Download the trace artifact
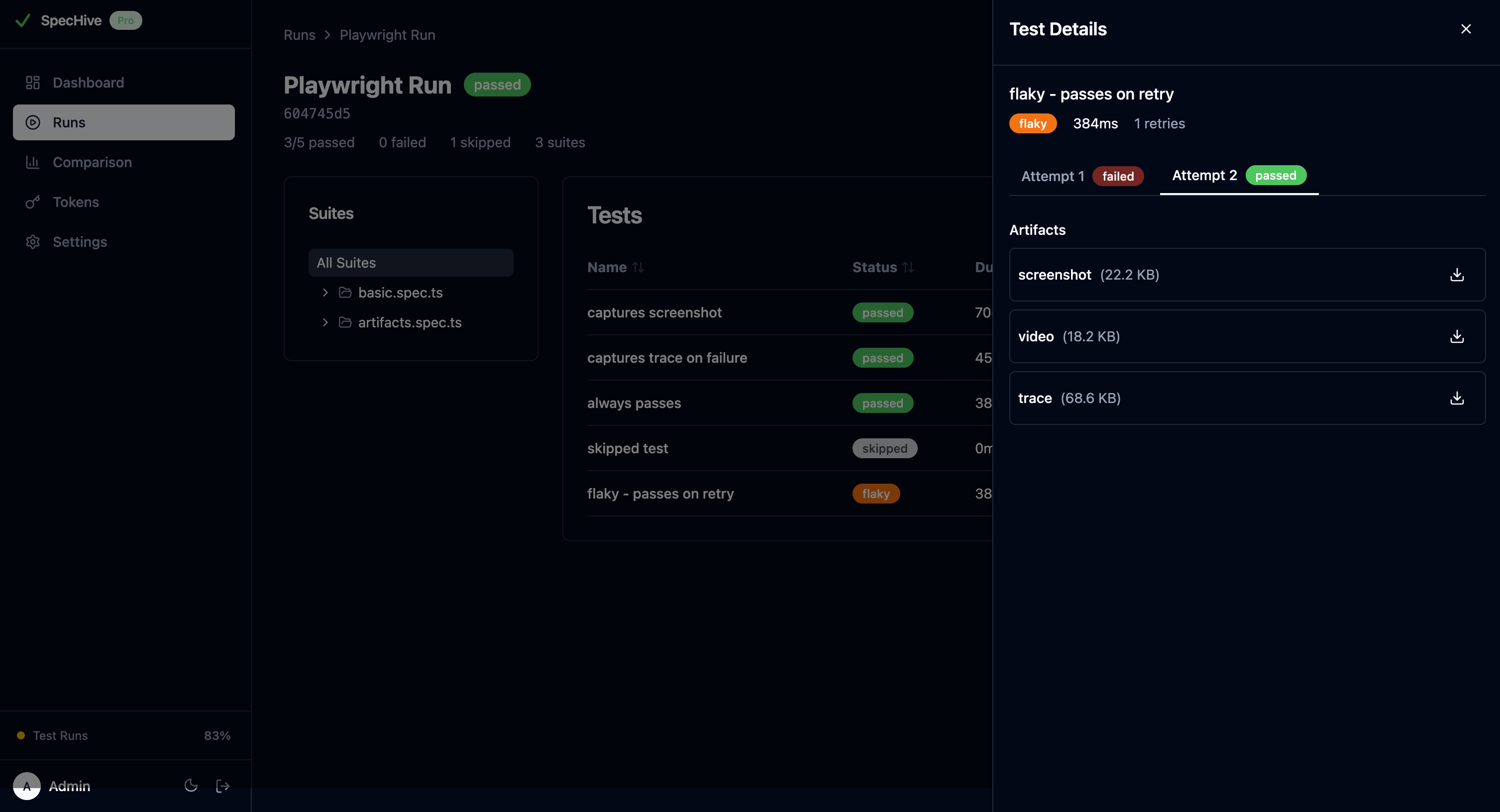 [x=1456, y=398]
